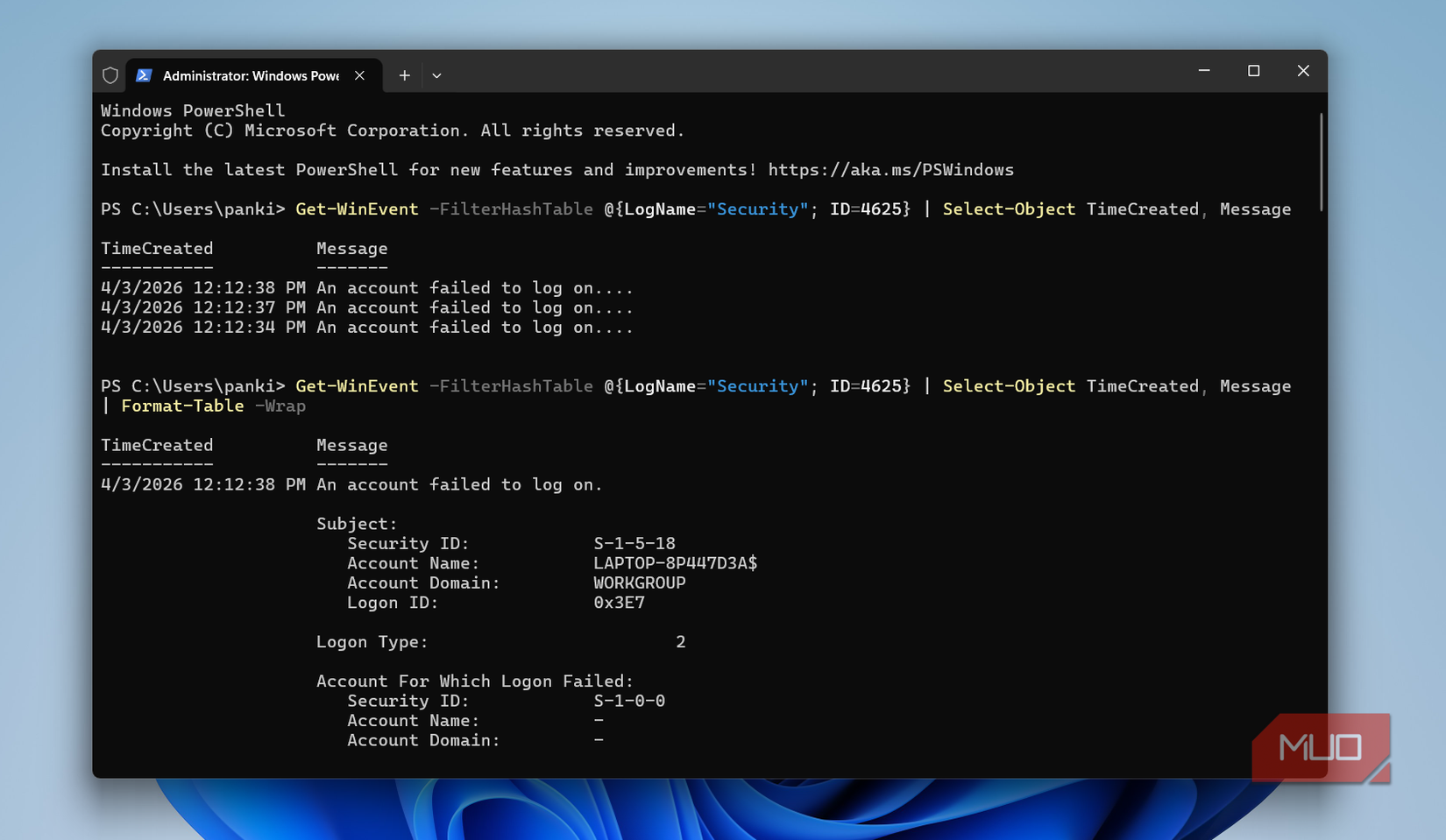Open a new tab with the plus button
1446x840 pixels.
(404, 75)
